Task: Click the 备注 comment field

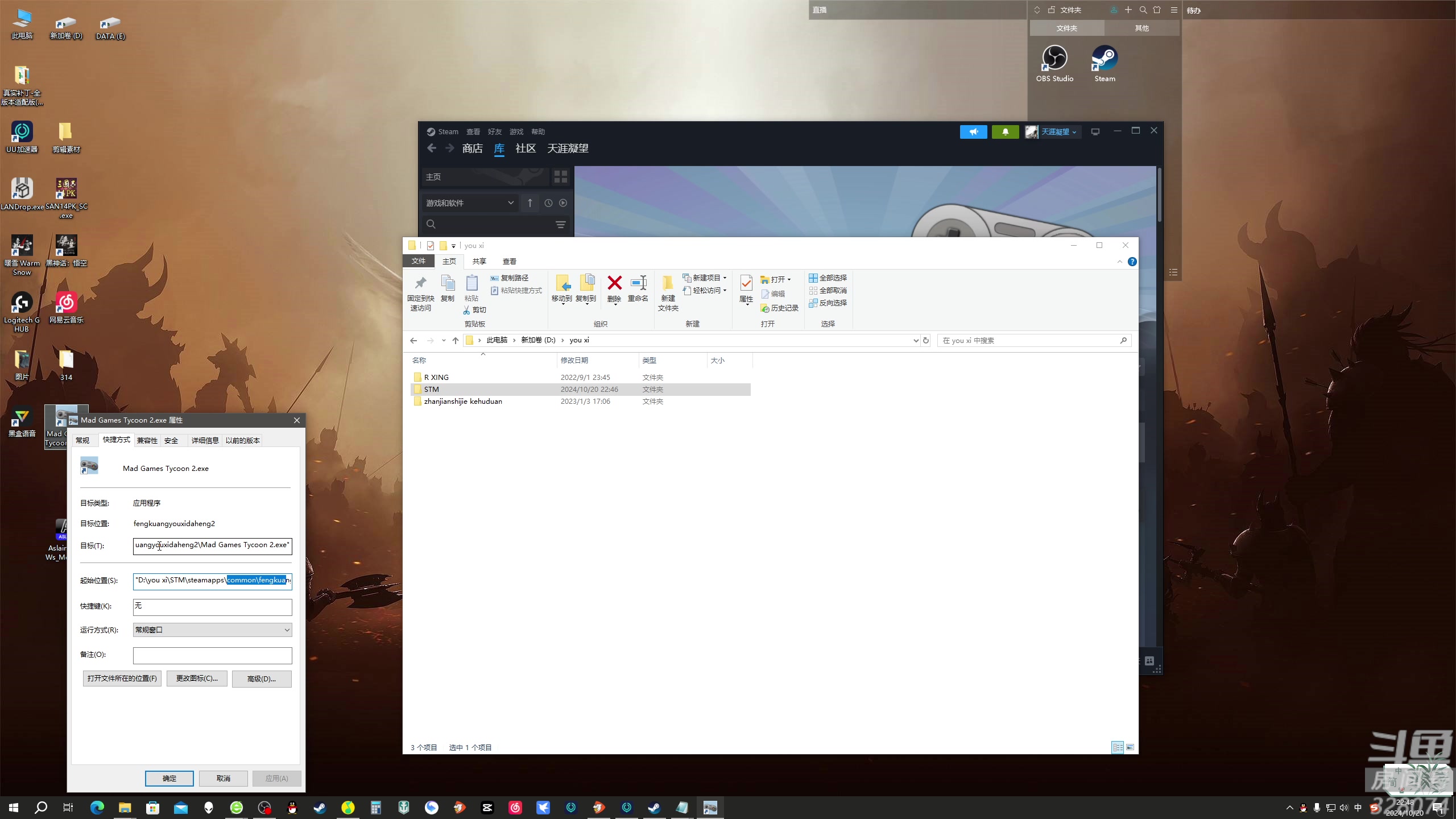Action: 212,655
